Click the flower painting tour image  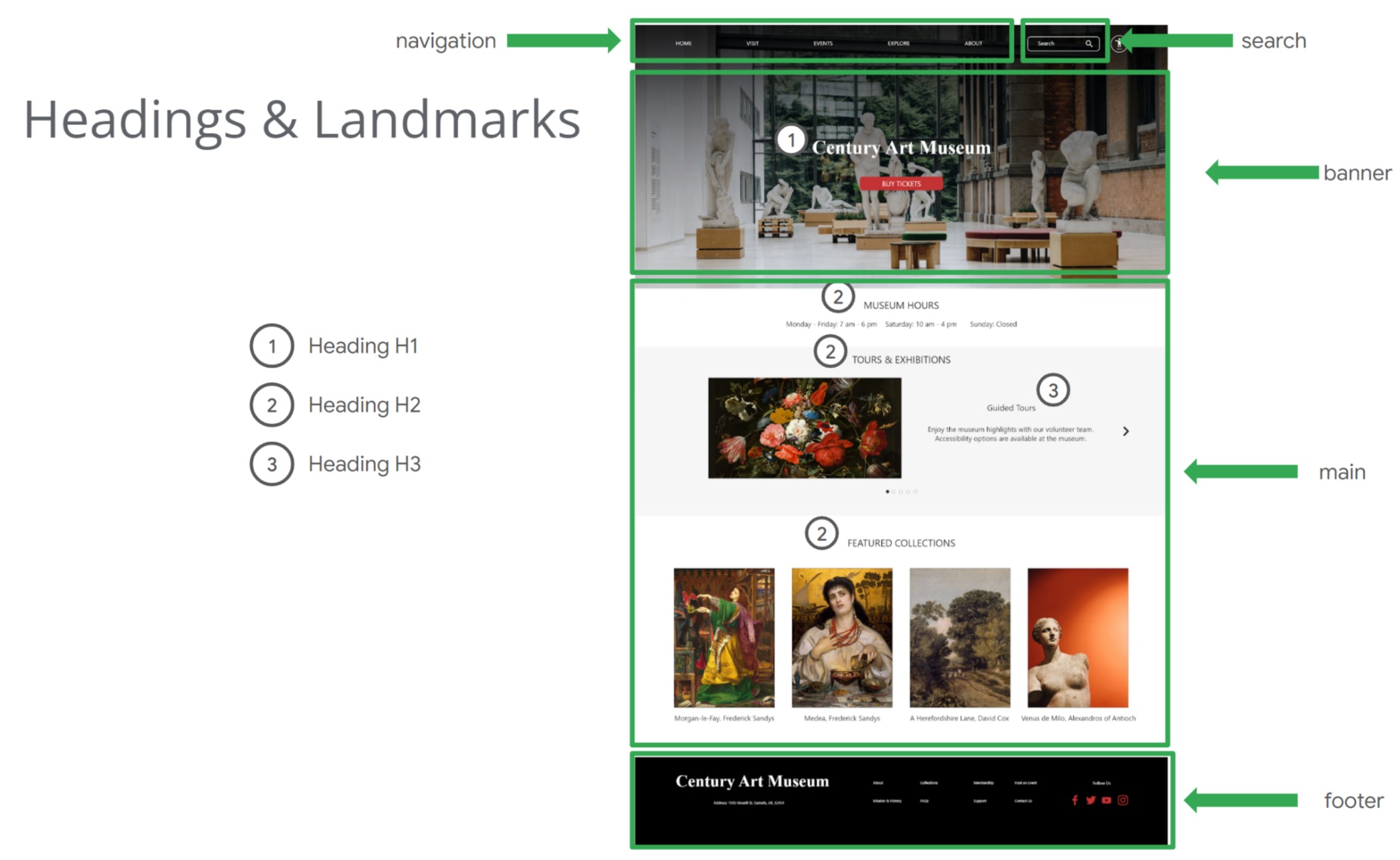coord(804,428)
